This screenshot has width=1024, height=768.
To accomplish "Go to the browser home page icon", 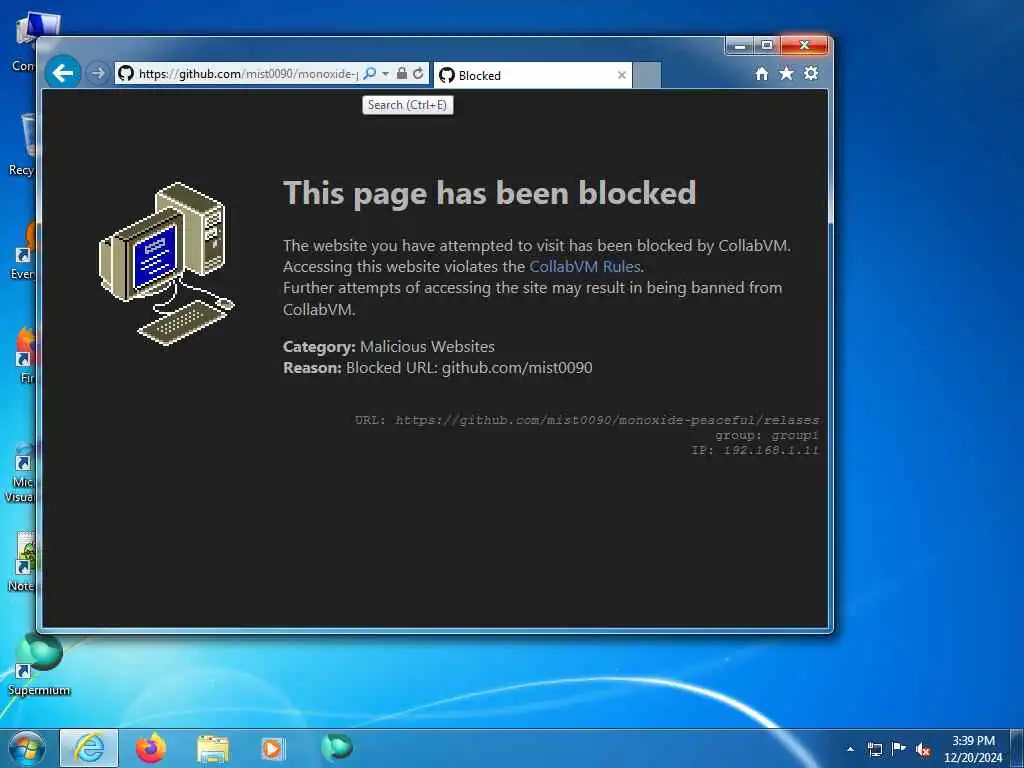I will click(761, 74).
